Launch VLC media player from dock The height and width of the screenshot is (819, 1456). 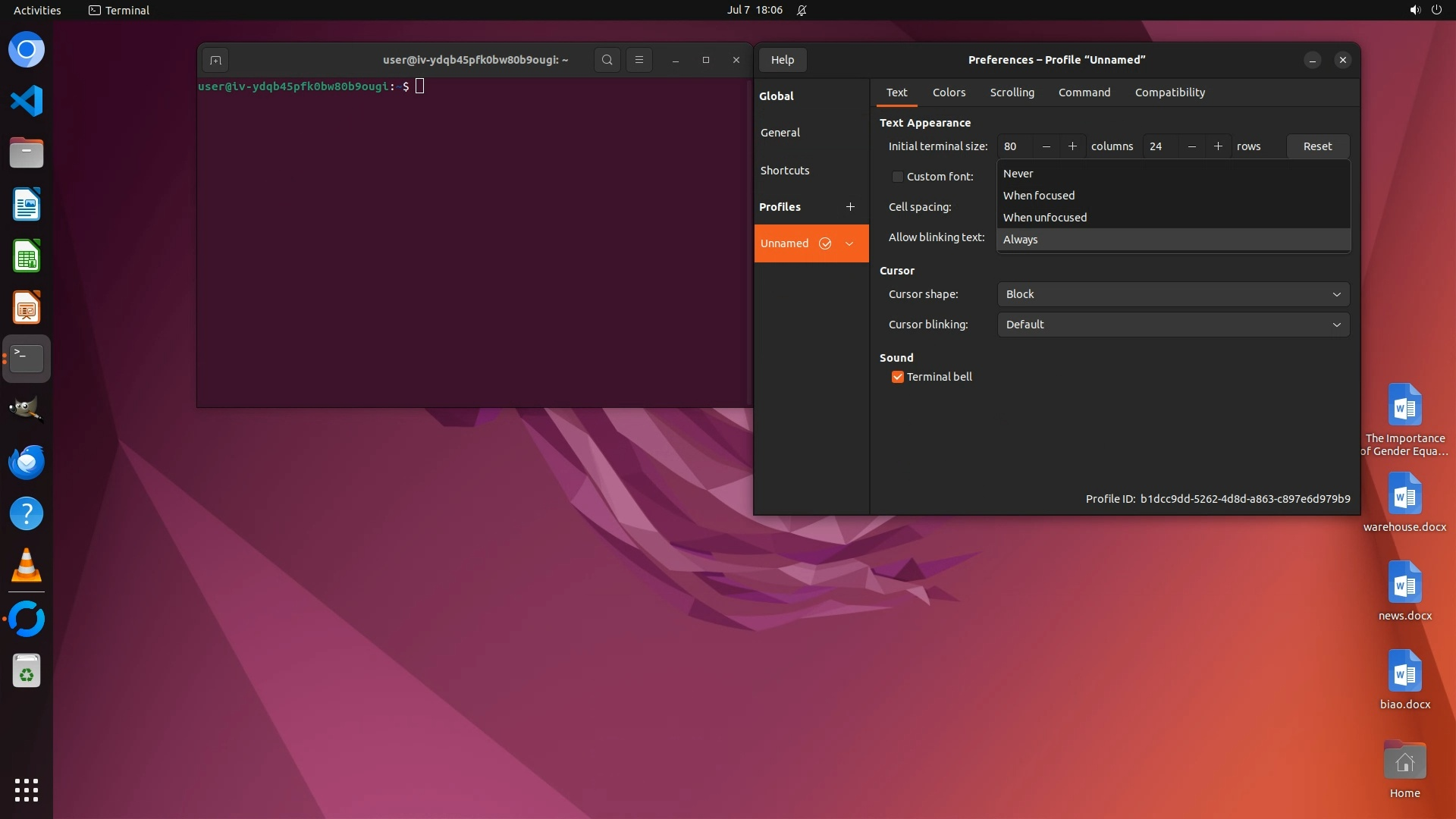point(27,566)
